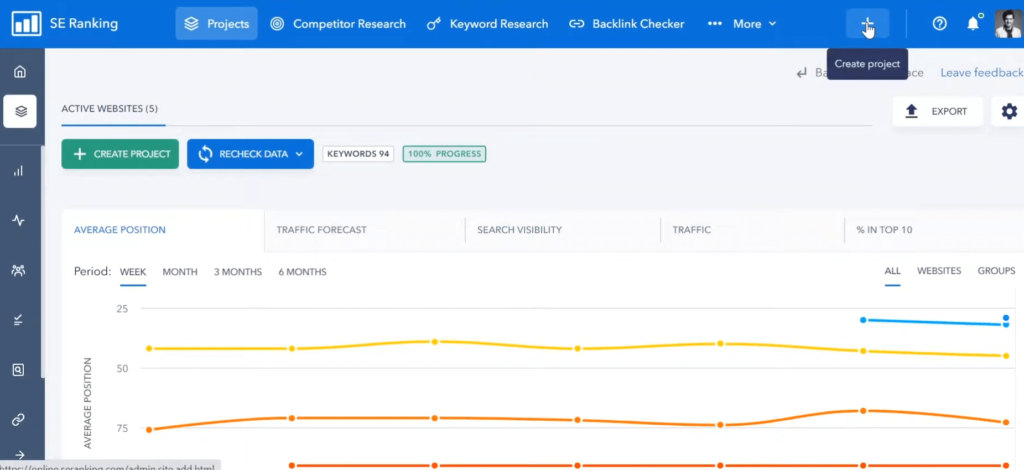1024x470 pixels.
Task: Click the plus Create project icon
Action: (867, 24)
